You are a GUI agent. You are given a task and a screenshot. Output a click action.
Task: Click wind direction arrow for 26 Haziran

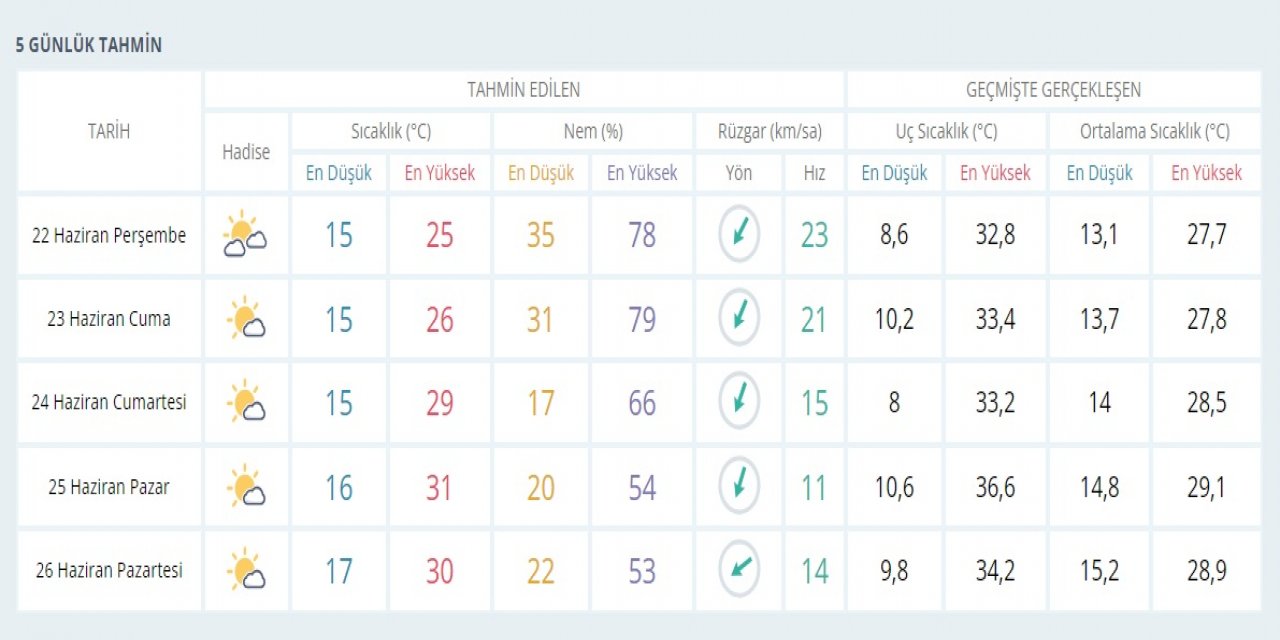click(x=739, y=570)
